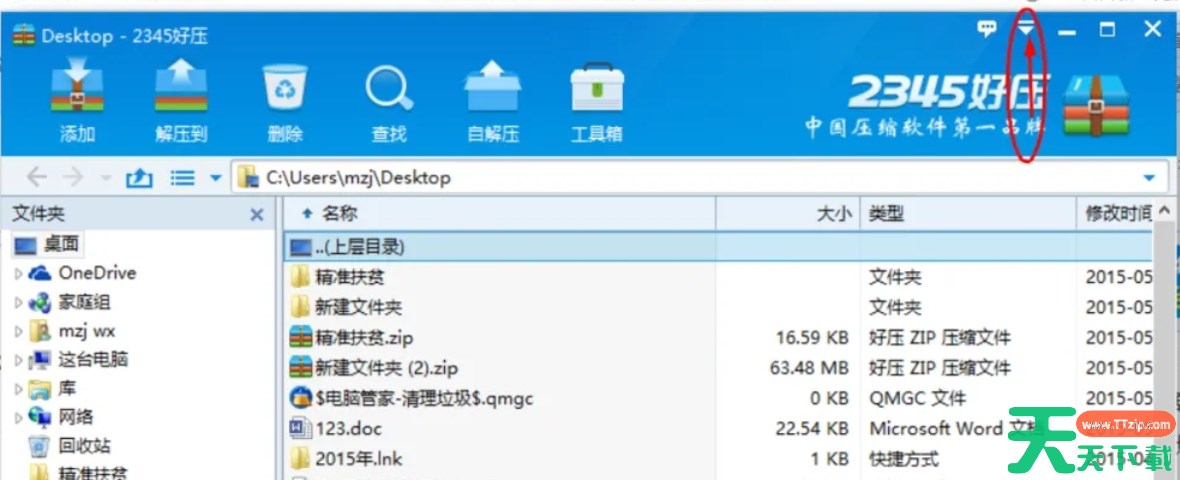1180x480 pixels.
Task: Click the 快捷方式 type cell
Action: tap(904, 458)
